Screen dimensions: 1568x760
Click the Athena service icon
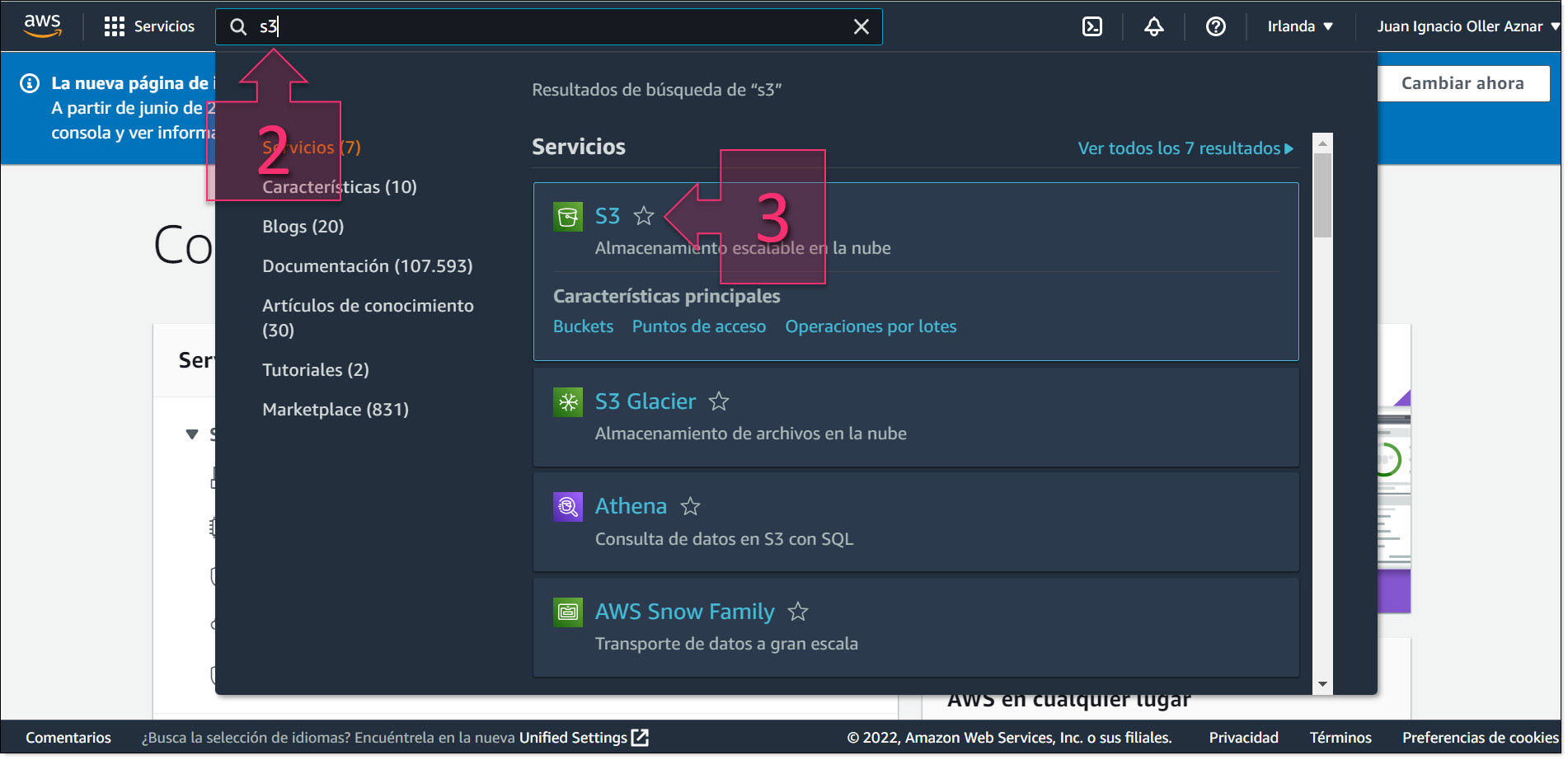pos(568,506)
